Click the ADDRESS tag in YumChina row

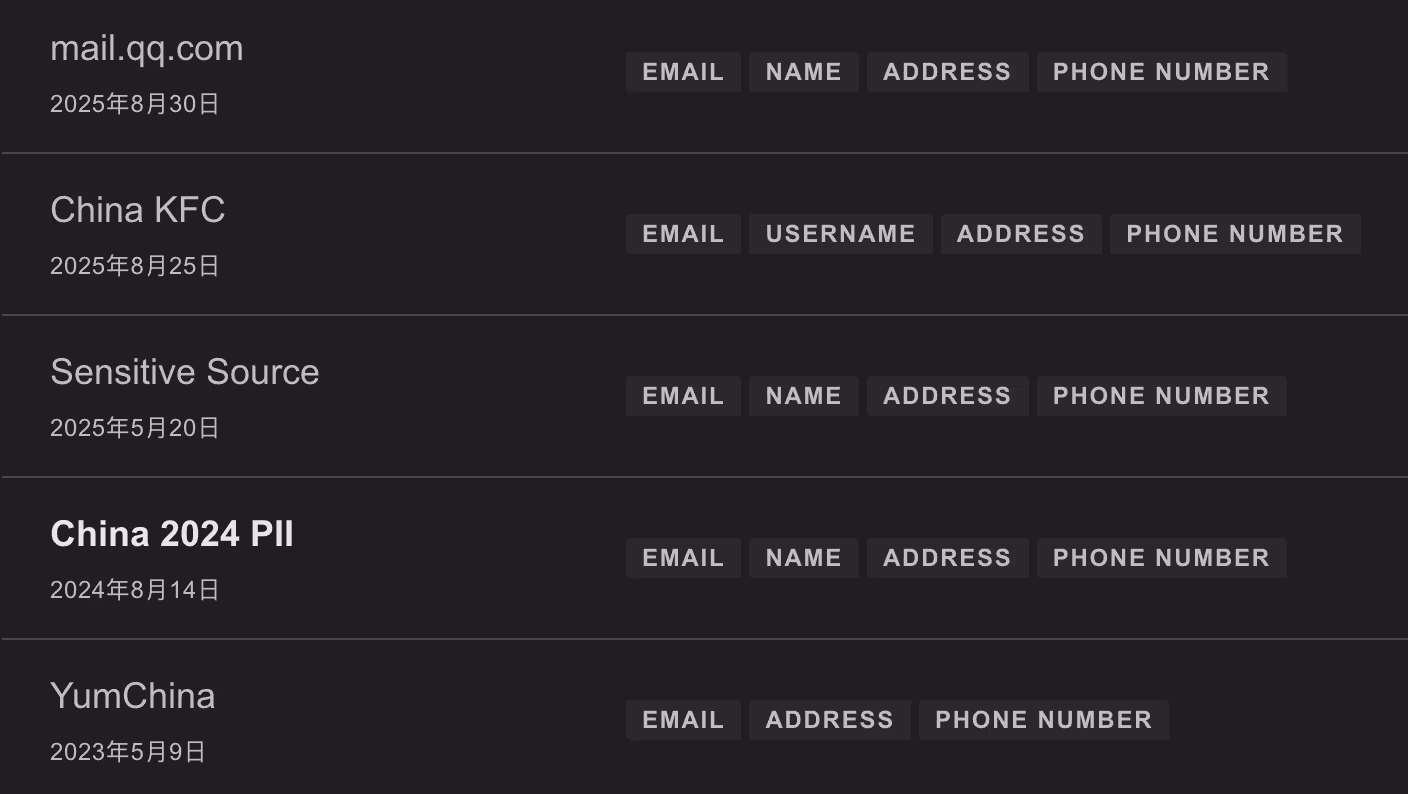pyautogui.click(x=829, y=720)
